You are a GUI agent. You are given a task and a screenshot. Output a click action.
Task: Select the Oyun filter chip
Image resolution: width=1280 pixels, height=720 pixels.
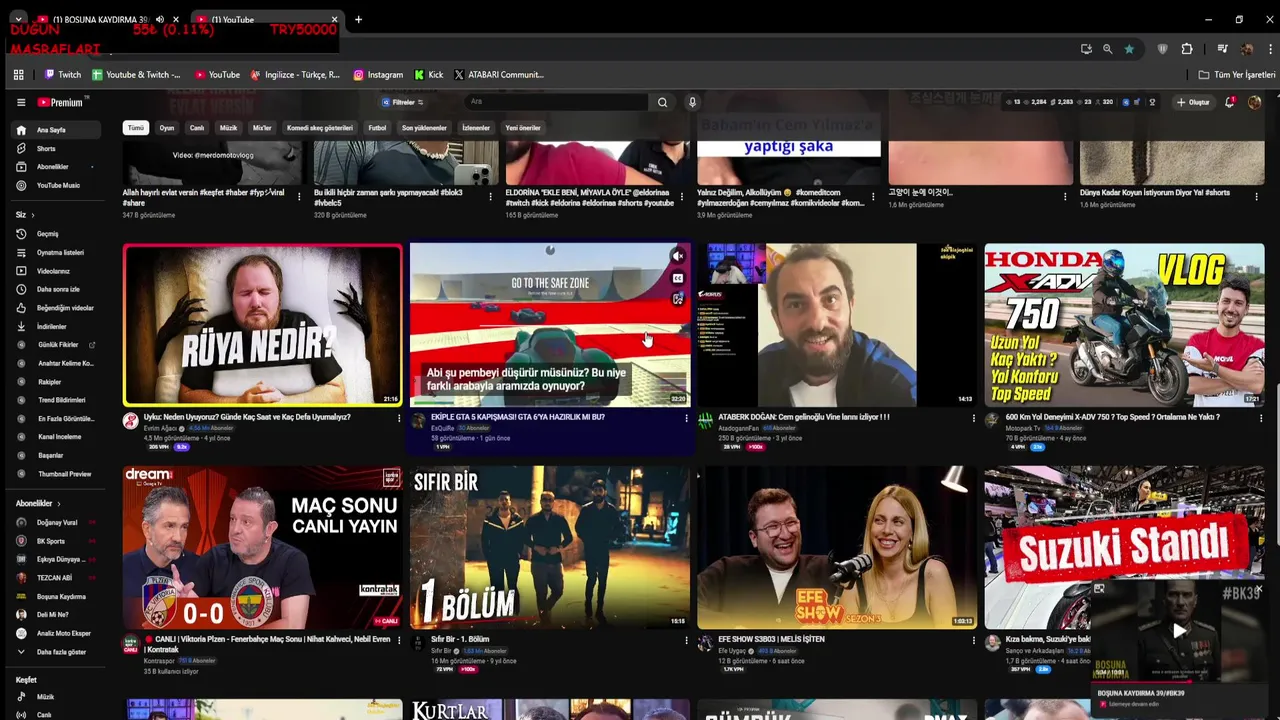167,128
